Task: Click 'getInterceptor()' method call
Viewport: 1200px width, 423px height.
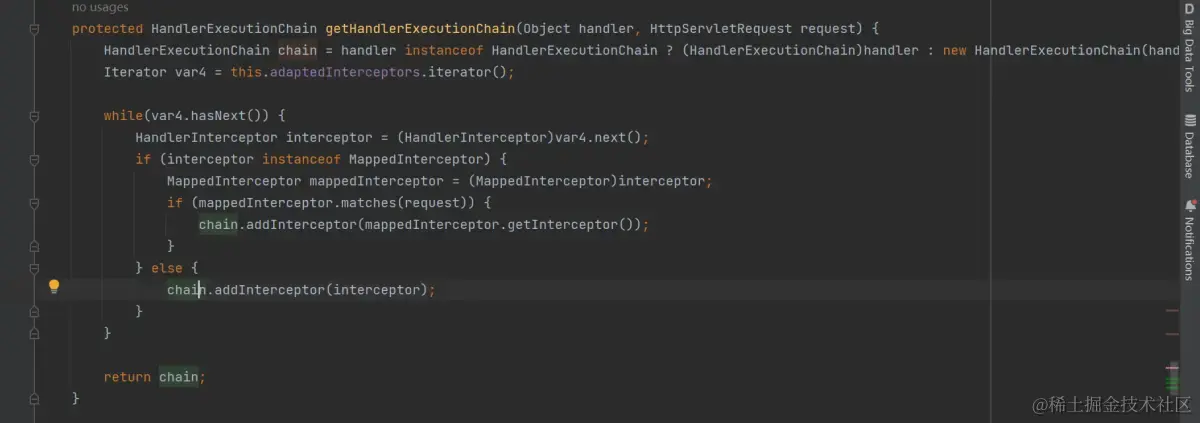Action: click(x=570, y=225)
